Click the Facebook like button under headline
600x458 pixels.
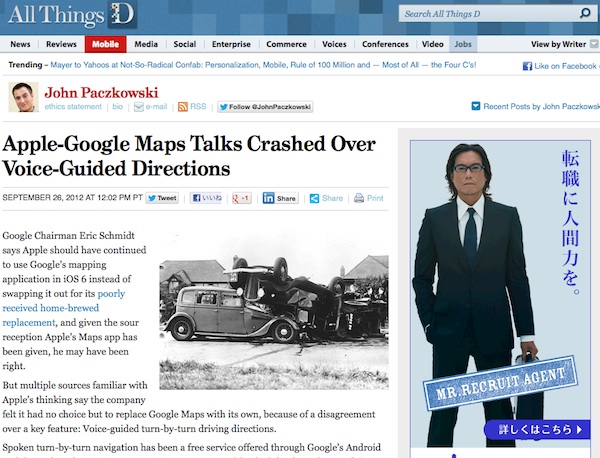point(207,198)
